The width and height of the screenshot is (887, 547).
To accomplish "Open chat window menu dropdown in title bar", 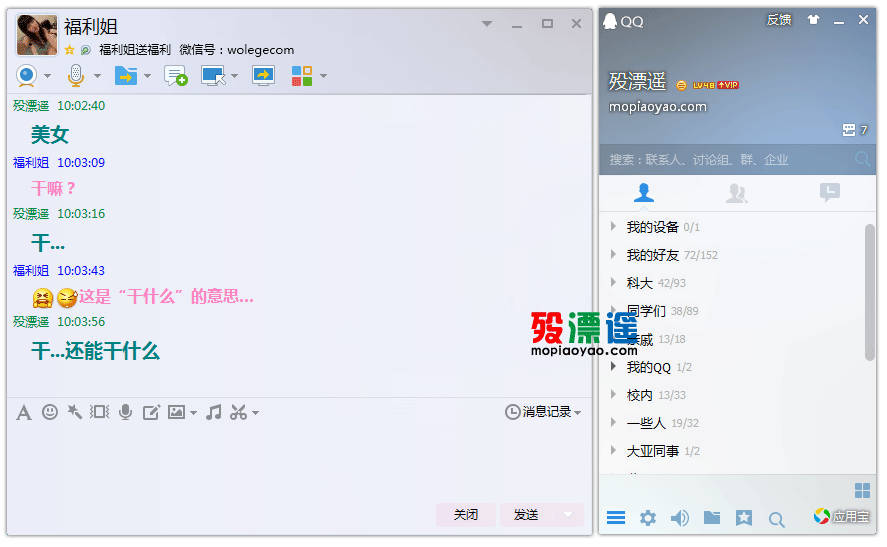I will pos(487,24).
